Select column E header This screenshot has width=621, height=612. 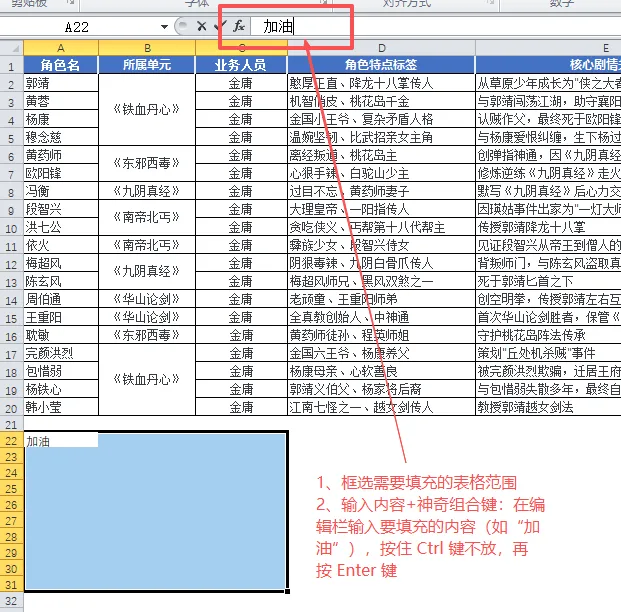tap(548, 48)
